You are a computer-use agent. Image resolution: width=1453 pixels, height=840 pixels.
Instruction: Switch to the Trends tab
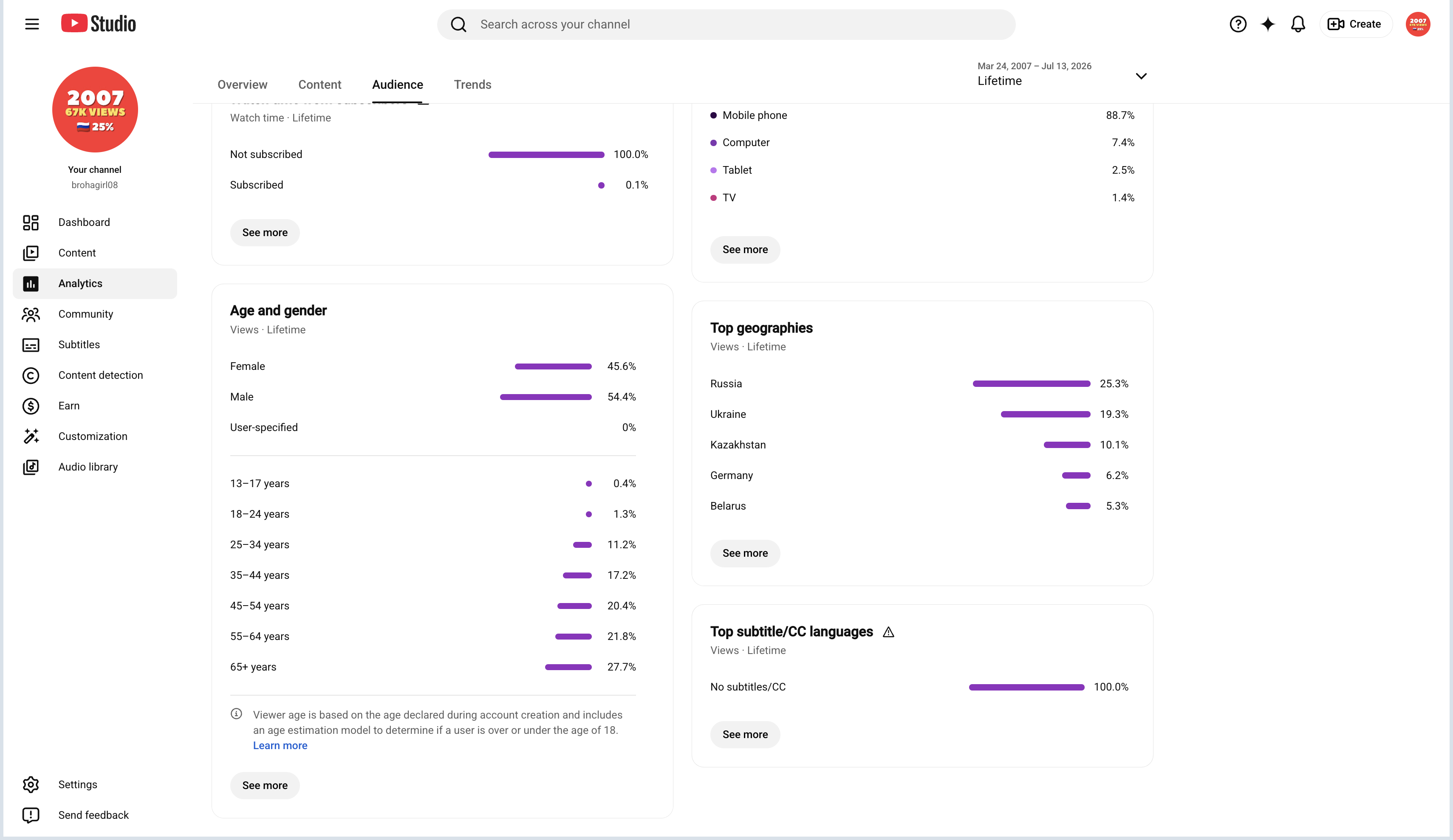point(472,85)
